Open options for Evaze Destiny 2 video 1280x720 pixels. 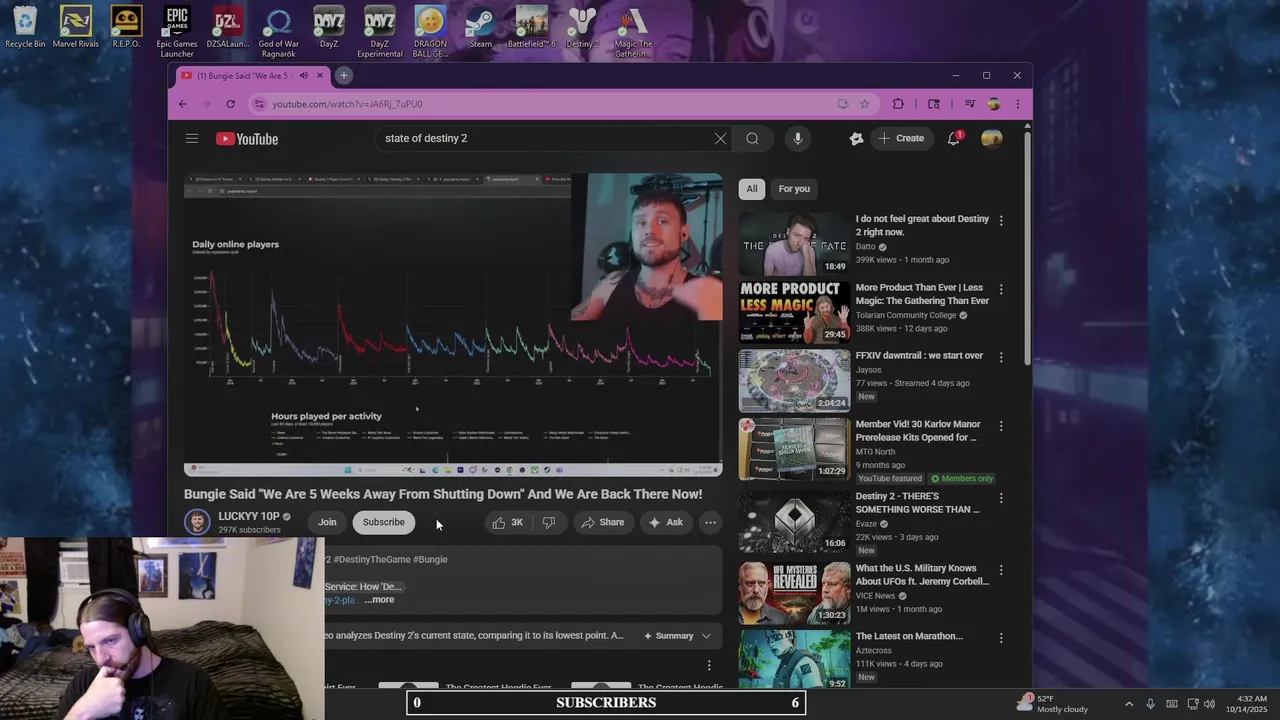click(x=1001, y=498)
